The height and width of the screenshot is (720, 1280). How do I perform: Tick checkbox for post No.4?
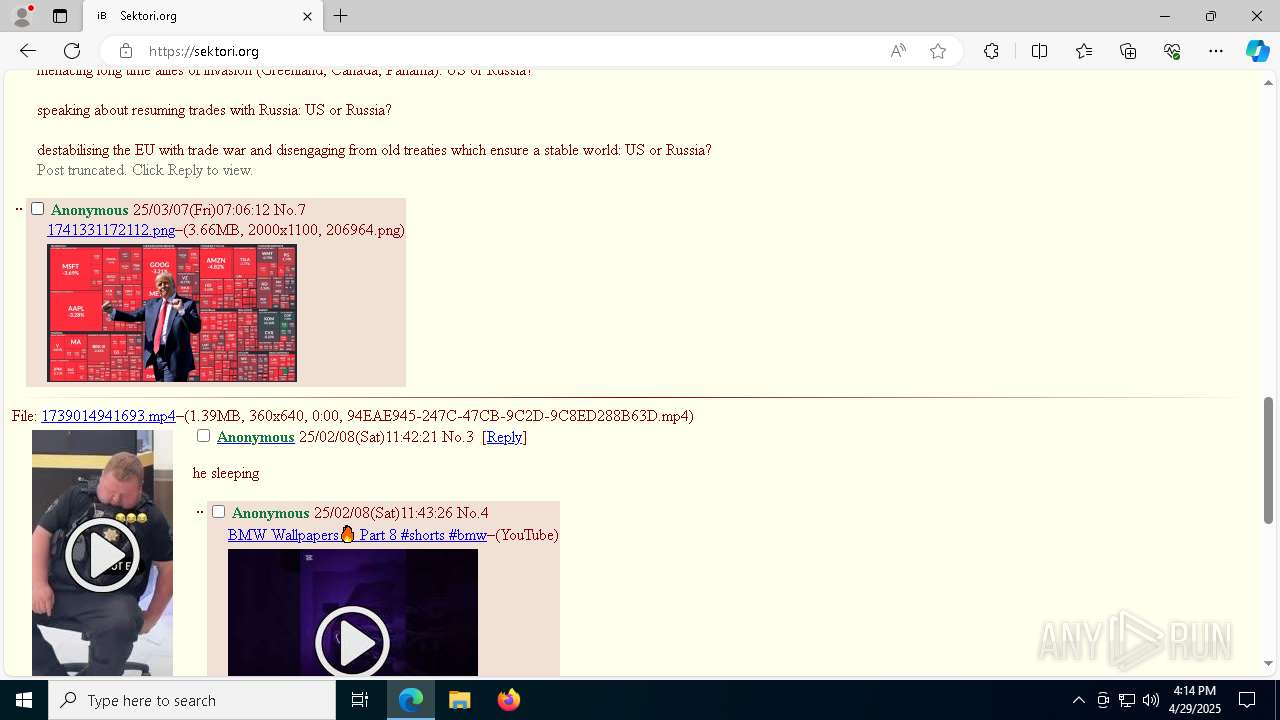218,512
